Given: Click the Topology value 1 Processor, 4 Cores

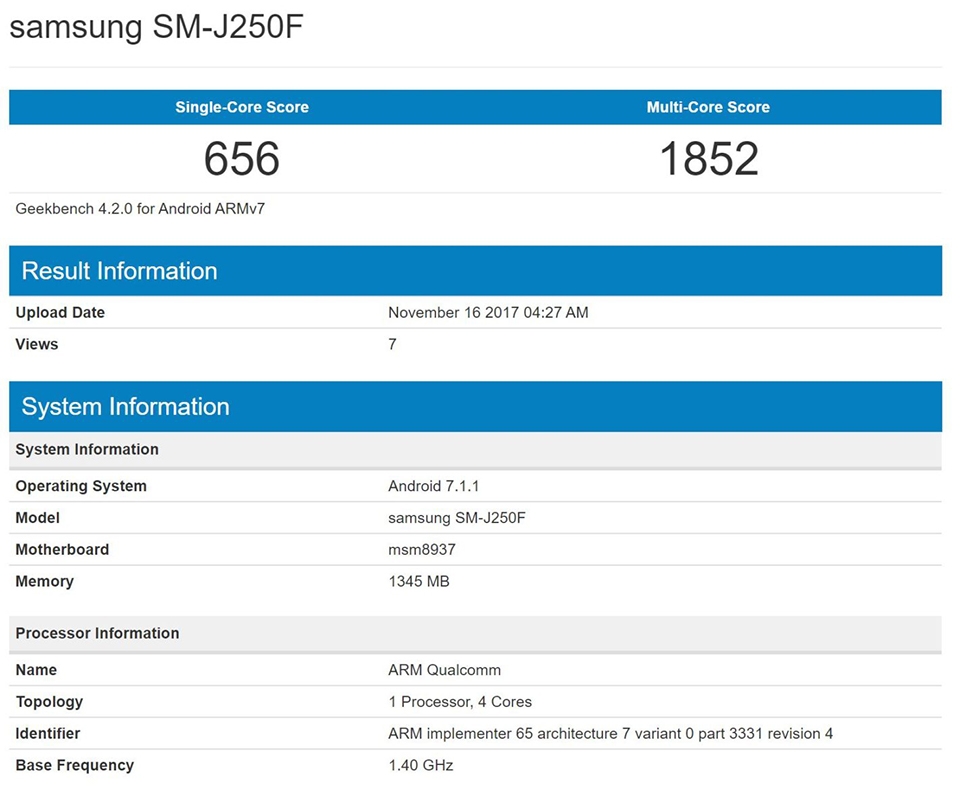Looking at the screenshot, I should 461,702.
